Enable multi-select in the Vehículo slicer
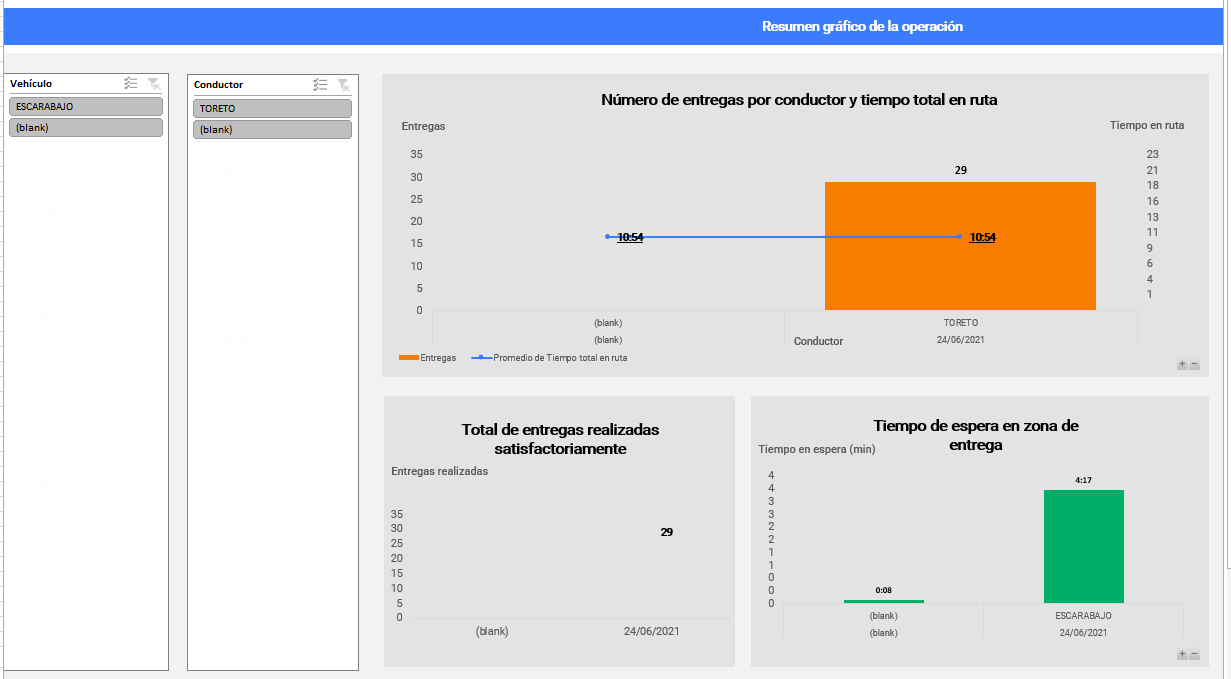The width and height of the screenshot is (1231, 679). pyautogui.click(x=131, y=84)
